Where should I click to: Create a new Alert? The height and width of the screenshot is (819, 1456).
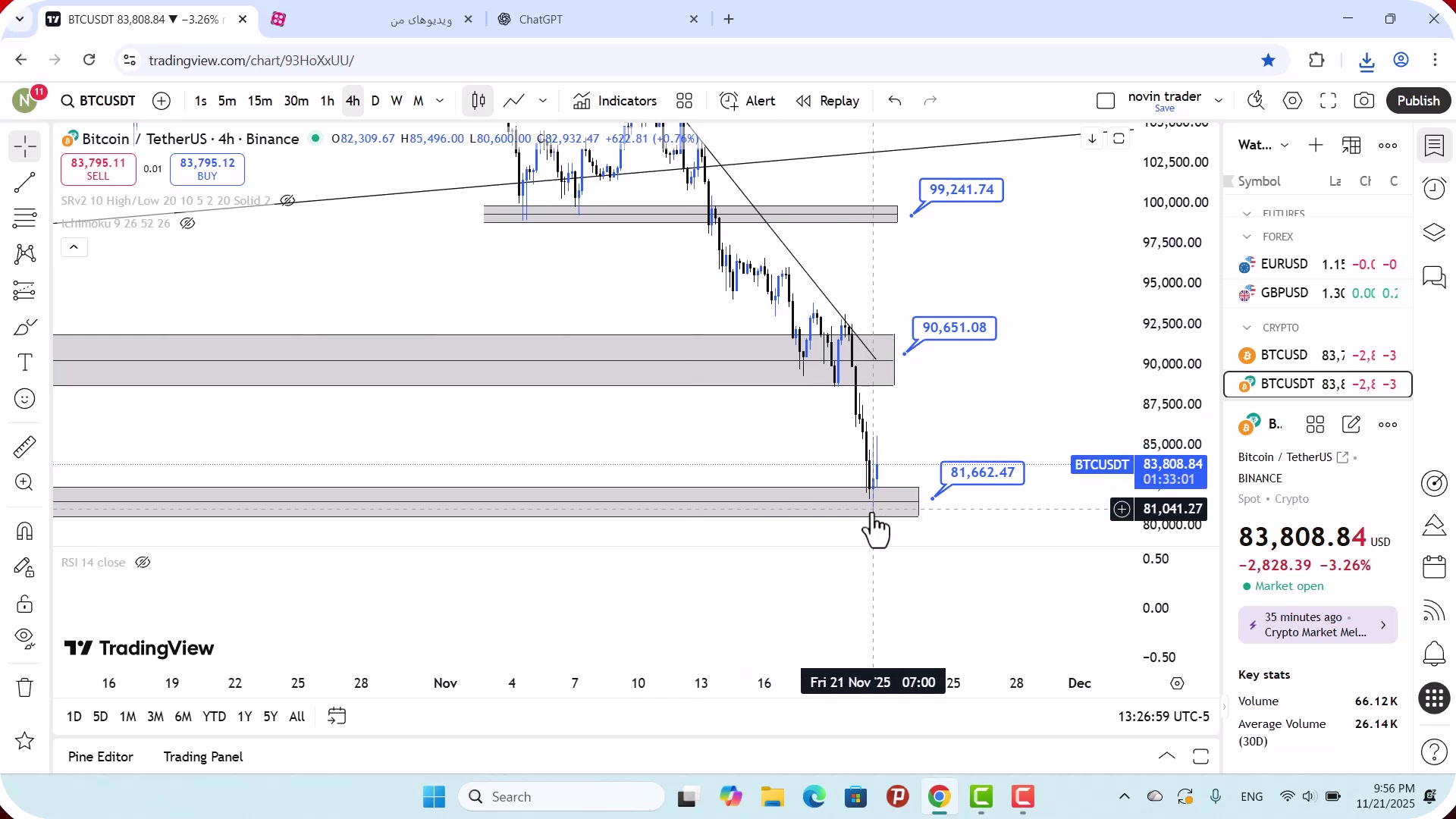point(748,101)
